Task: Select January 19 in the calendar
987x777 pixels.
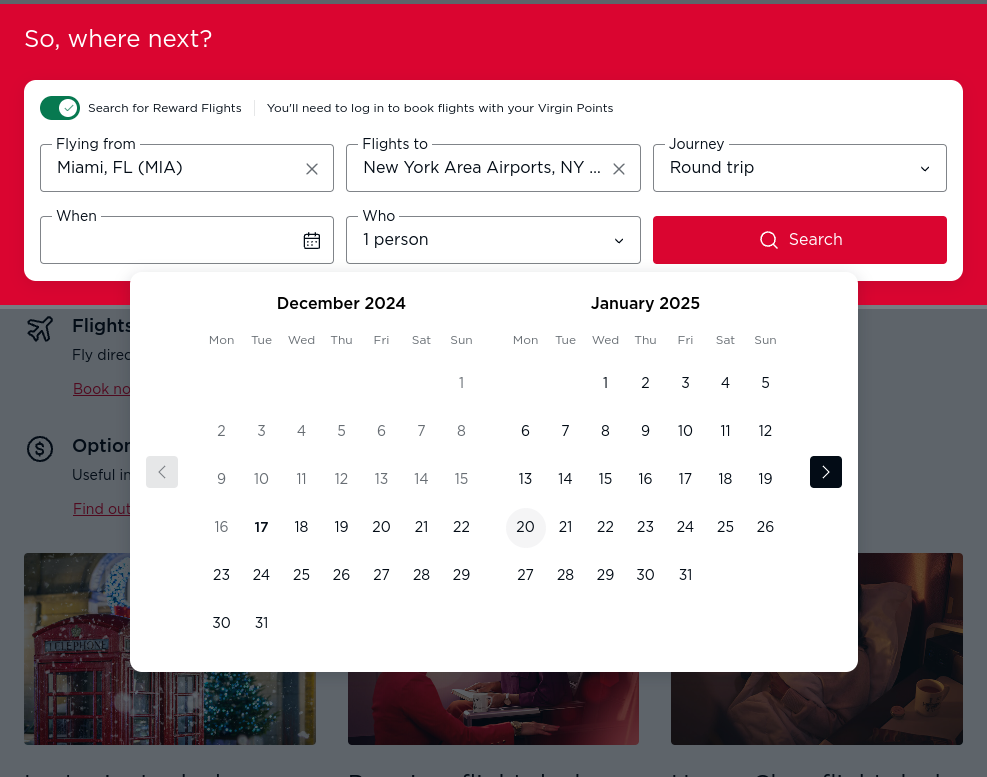Action: pos(765,479)
